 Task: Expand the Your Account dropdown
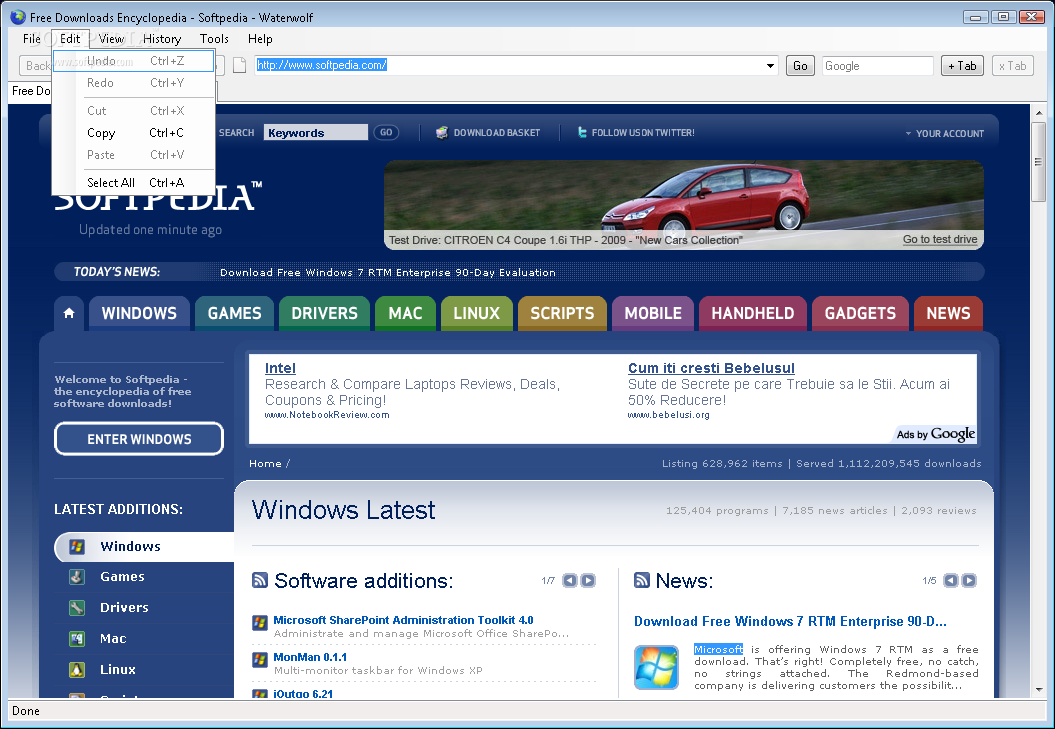click(x=945, y=133)
